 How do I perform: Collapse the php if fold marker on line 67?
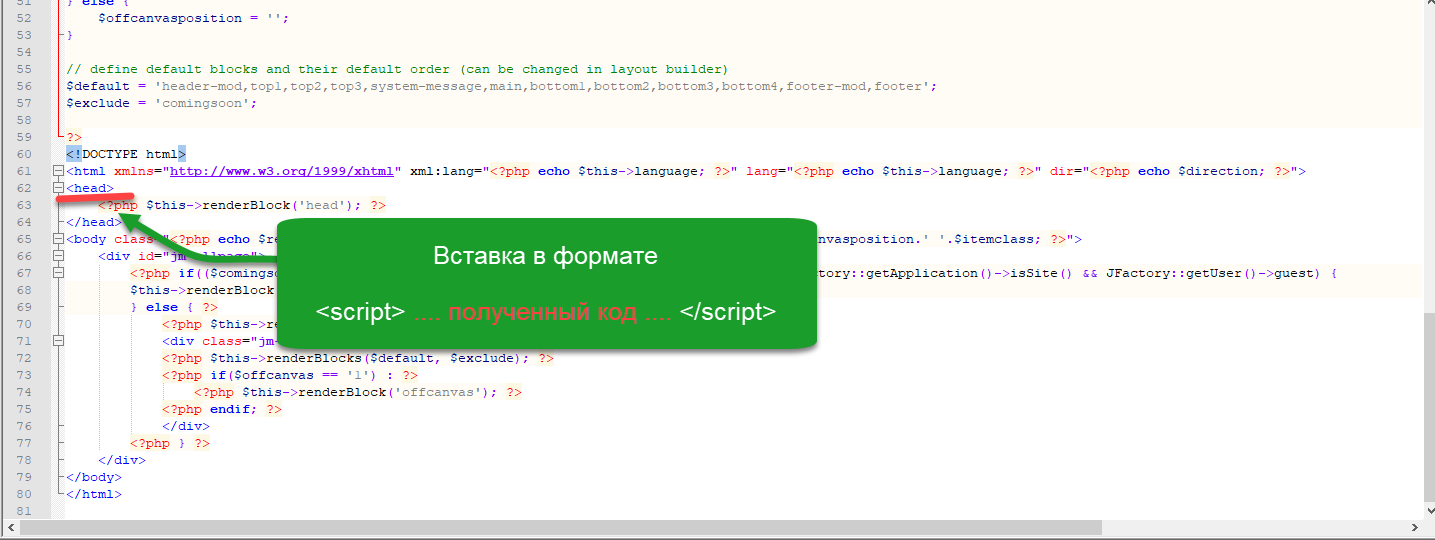57,273
